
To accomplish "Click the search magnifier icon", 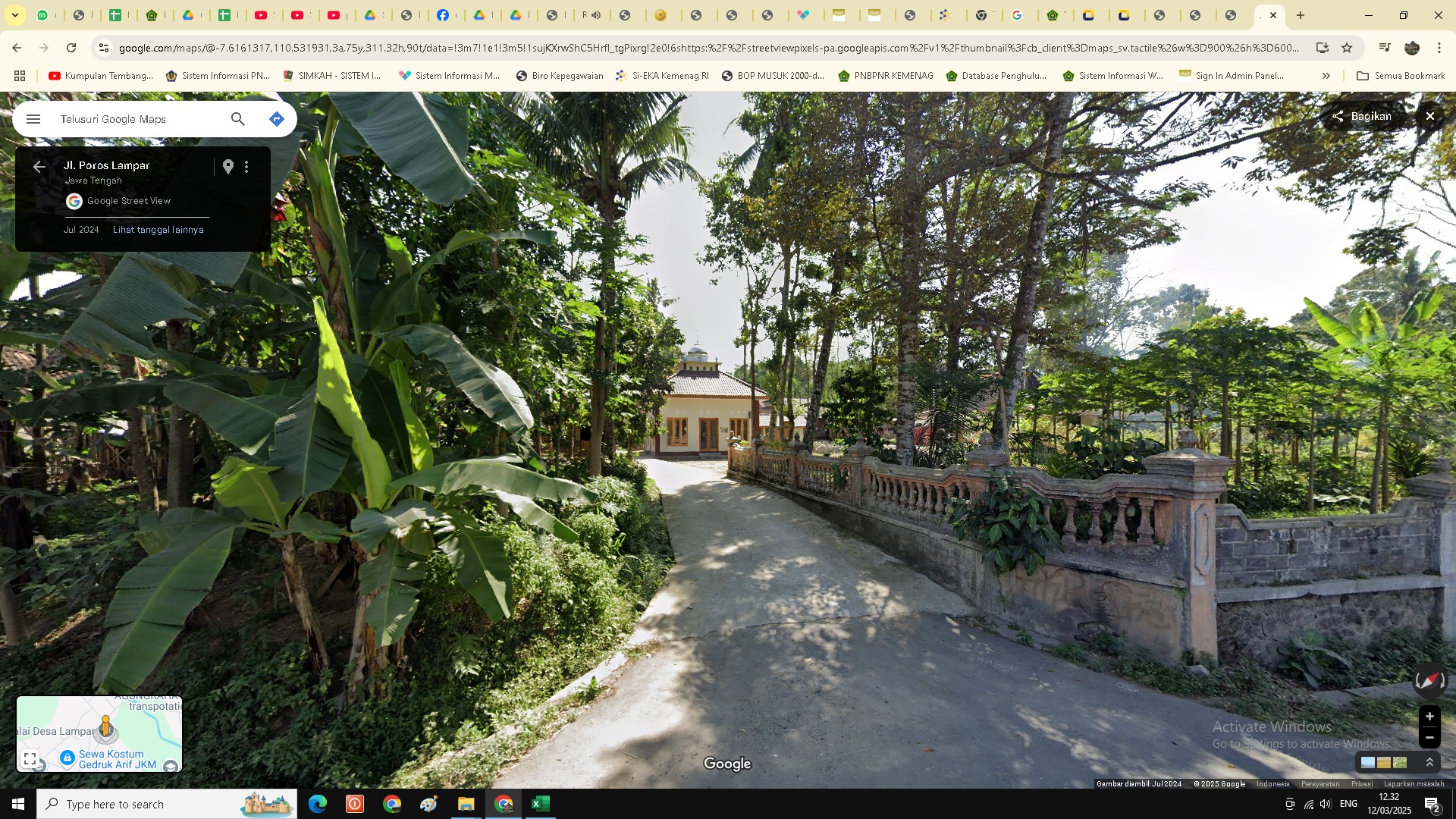I will coord(238,119).
